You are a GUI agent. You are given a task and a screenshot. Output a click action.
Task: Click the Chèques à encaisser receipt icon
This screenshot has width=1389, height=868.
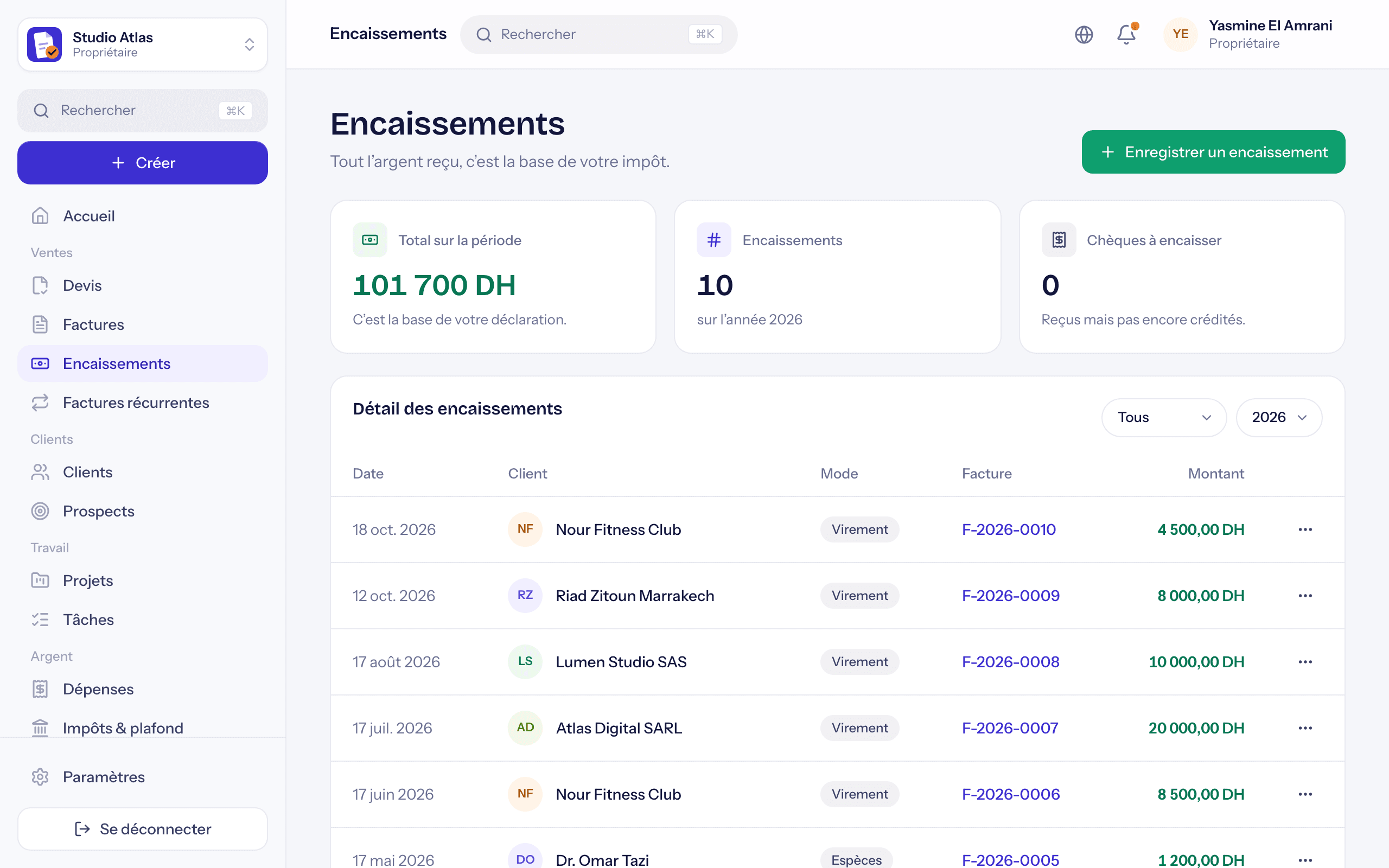pyautogui.click(x=1059, y=240)
